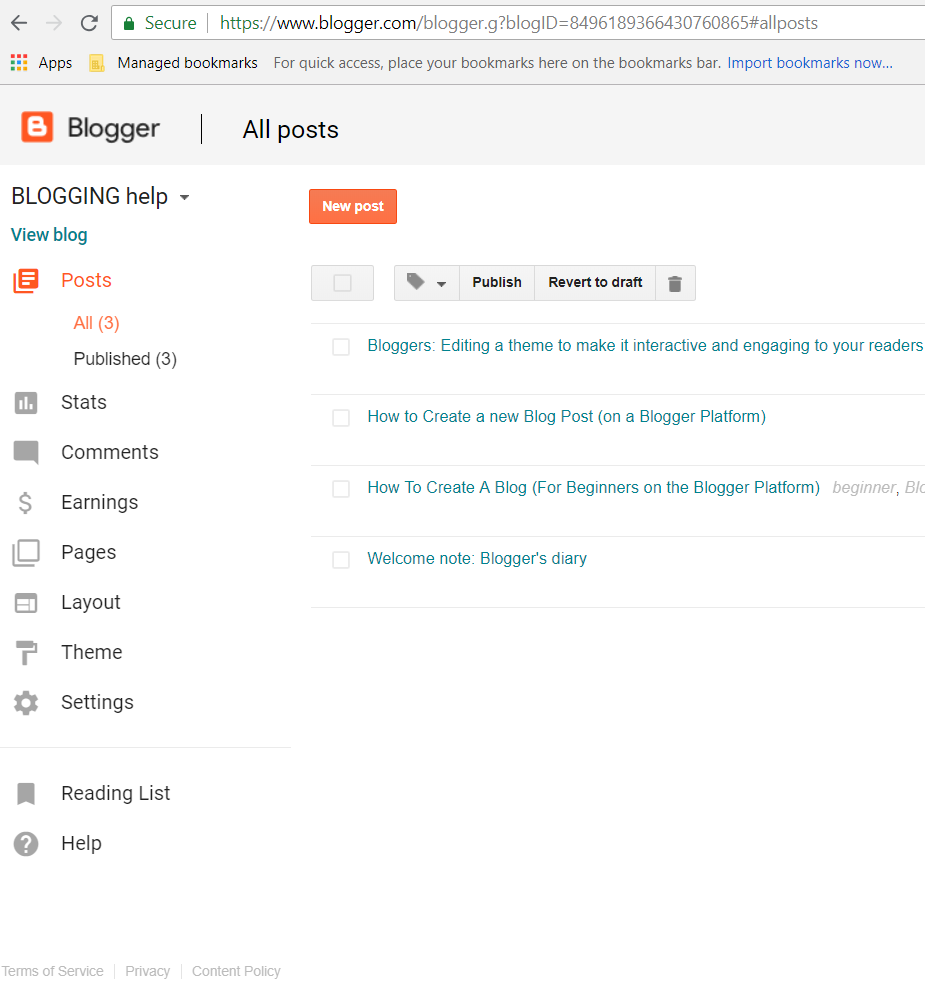Image resolution: width=925 pixels, height=993 pixels.
Task: Expand the BLOGGING help blog dropdown arrow
Action: pos(184,198)
